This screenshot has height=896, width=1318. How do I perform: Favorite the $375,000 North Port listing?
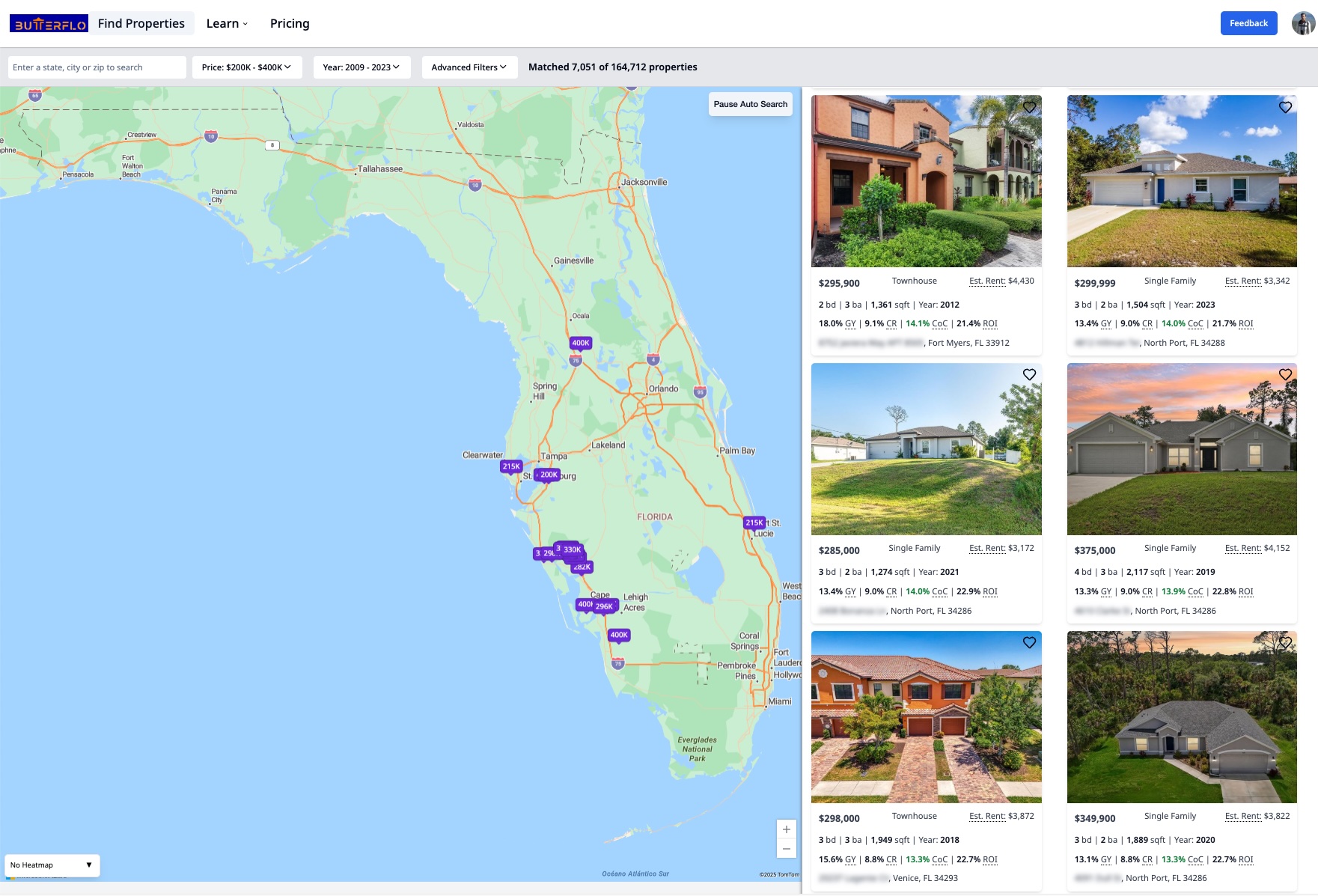1287,374
